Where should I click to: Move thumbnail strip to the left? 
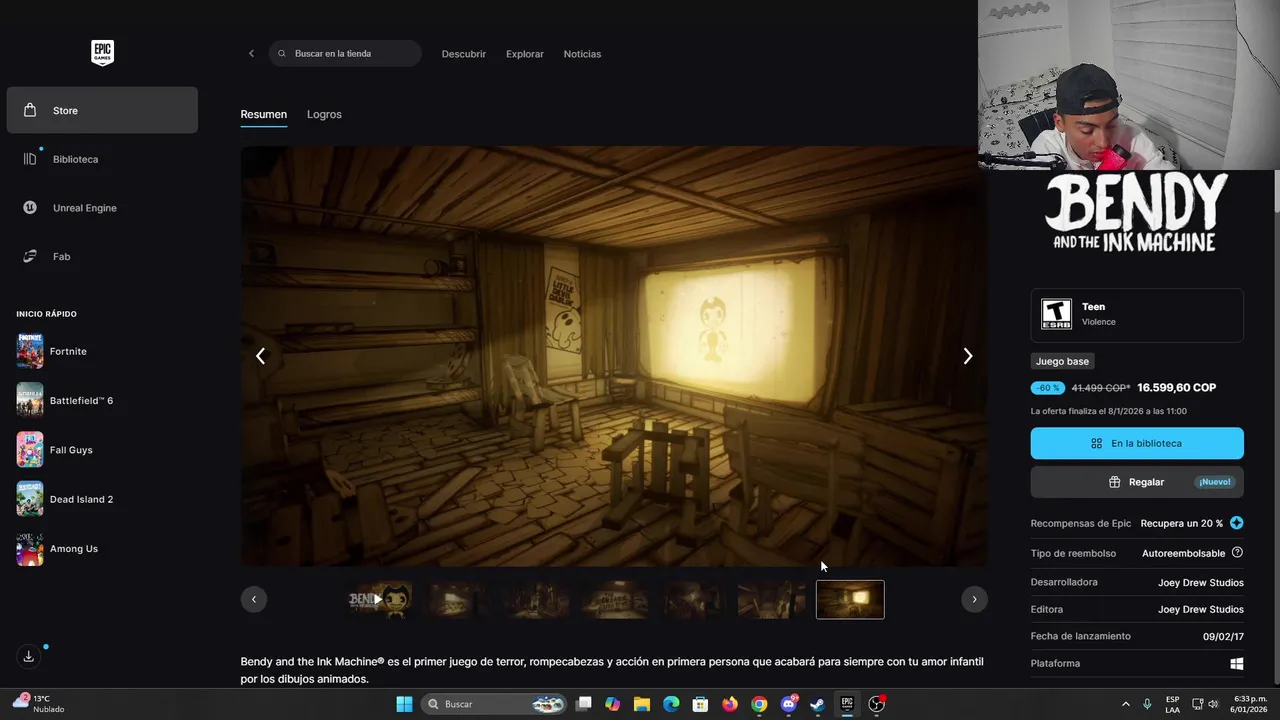tap(254, 599)
